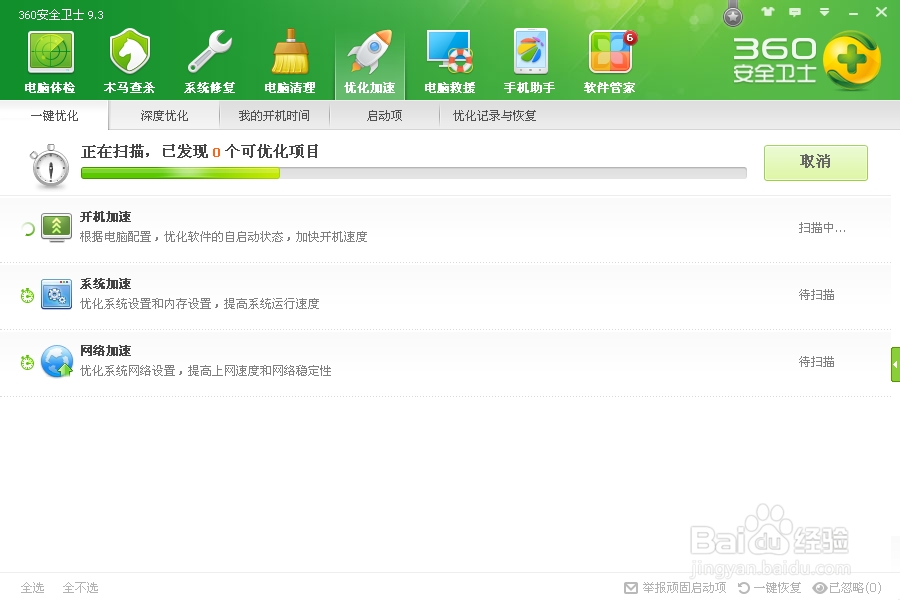This screenshot has width=900, height=600.
Task: Click 全不选 link
Action: pos(80,587)
